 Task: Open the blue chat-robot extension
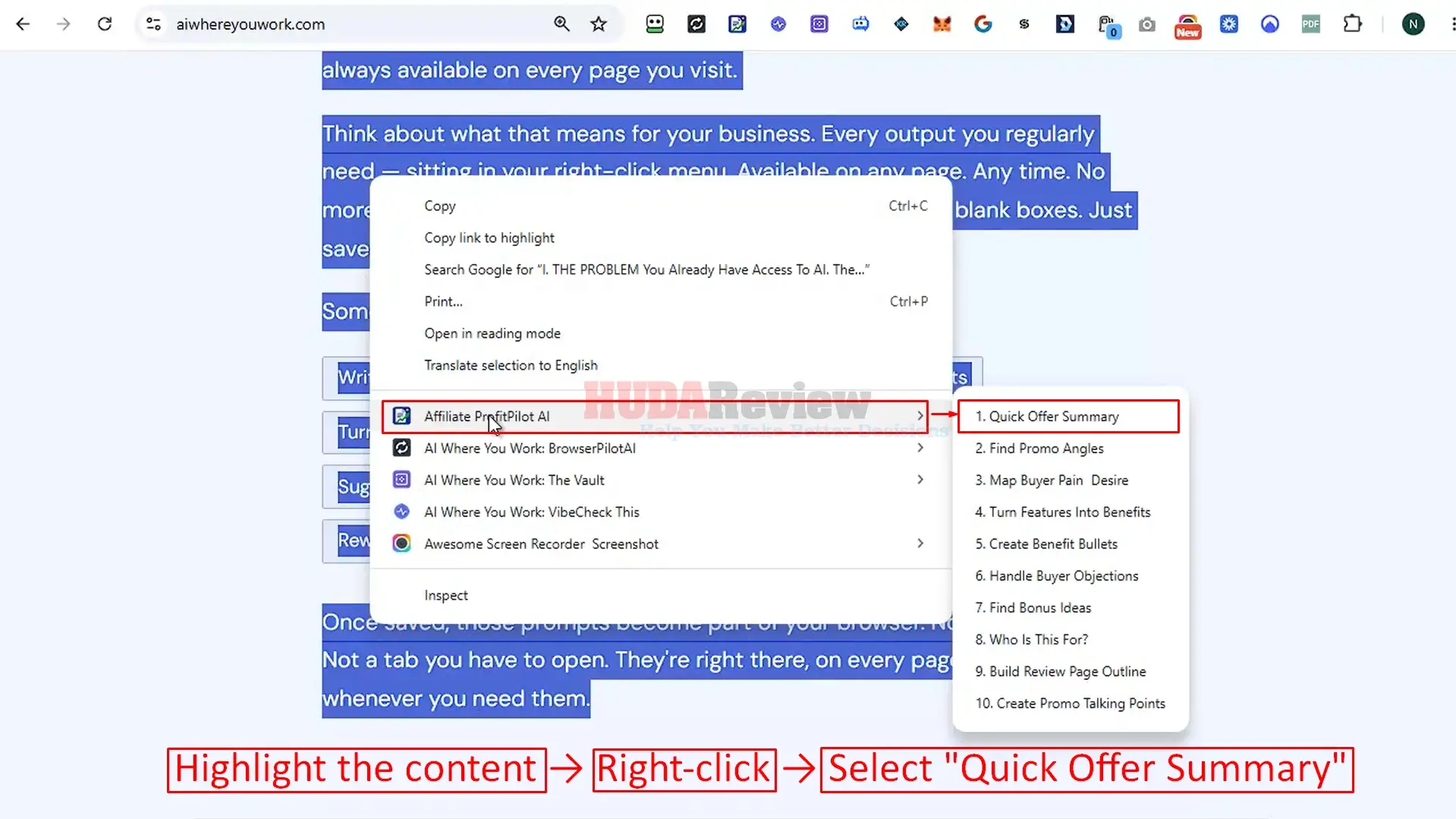click(860, 24)
